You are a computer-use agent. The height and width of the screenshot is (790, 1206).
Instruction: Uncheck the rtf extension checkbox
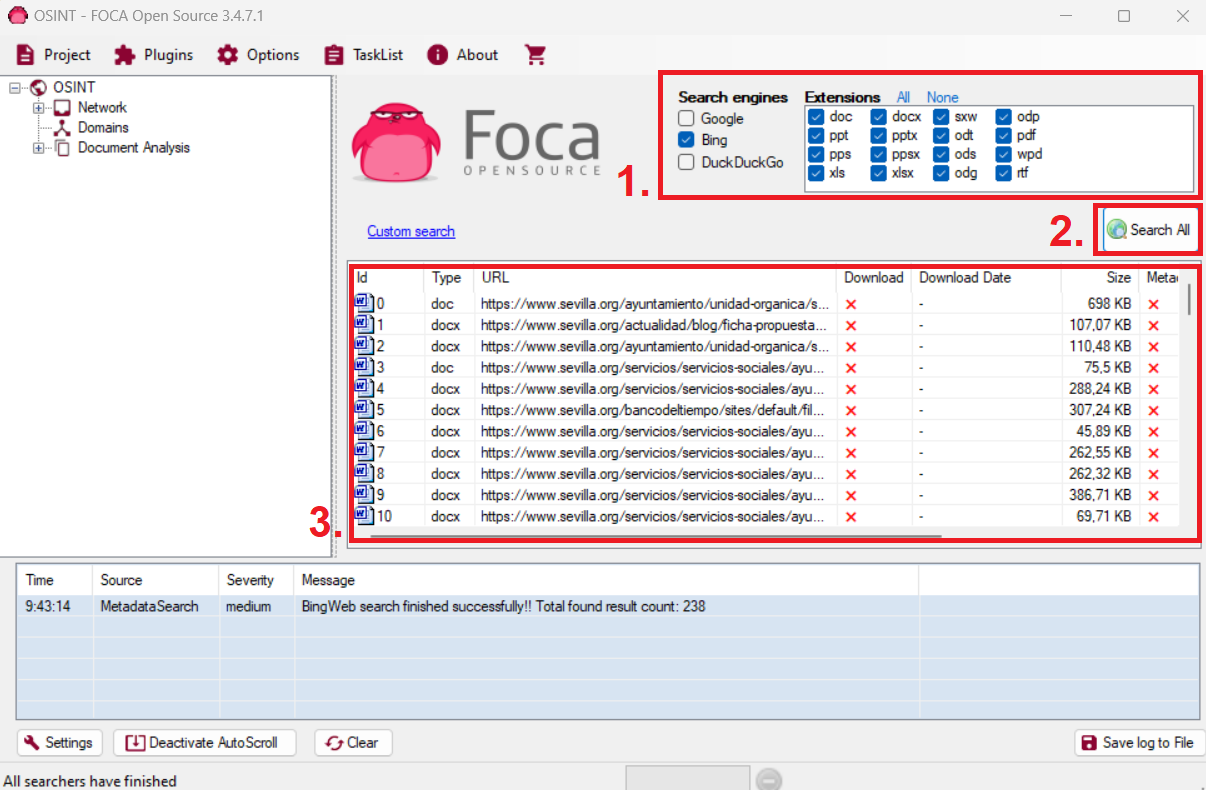point(1003,173)
